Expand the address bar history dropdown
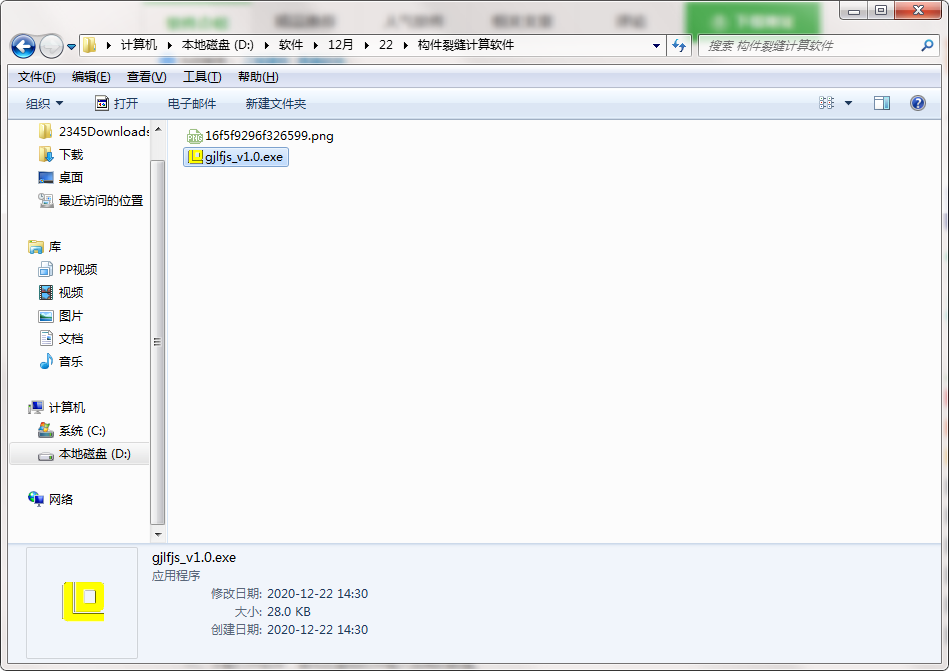This screenshot has height=671, width=949. 656,45
